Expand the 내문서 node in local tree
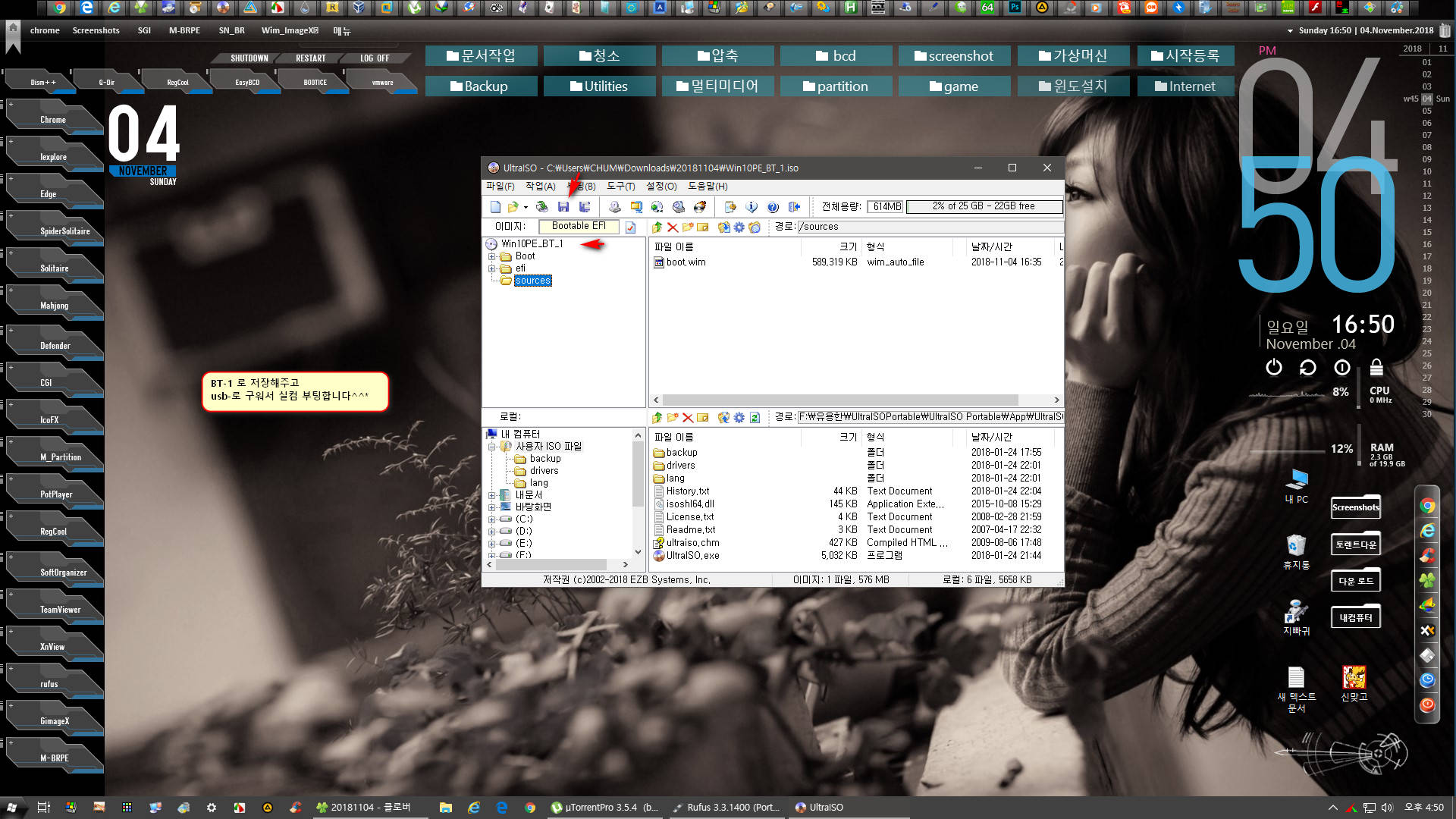Screen dimensions: 1456x819 coord(491,495)
